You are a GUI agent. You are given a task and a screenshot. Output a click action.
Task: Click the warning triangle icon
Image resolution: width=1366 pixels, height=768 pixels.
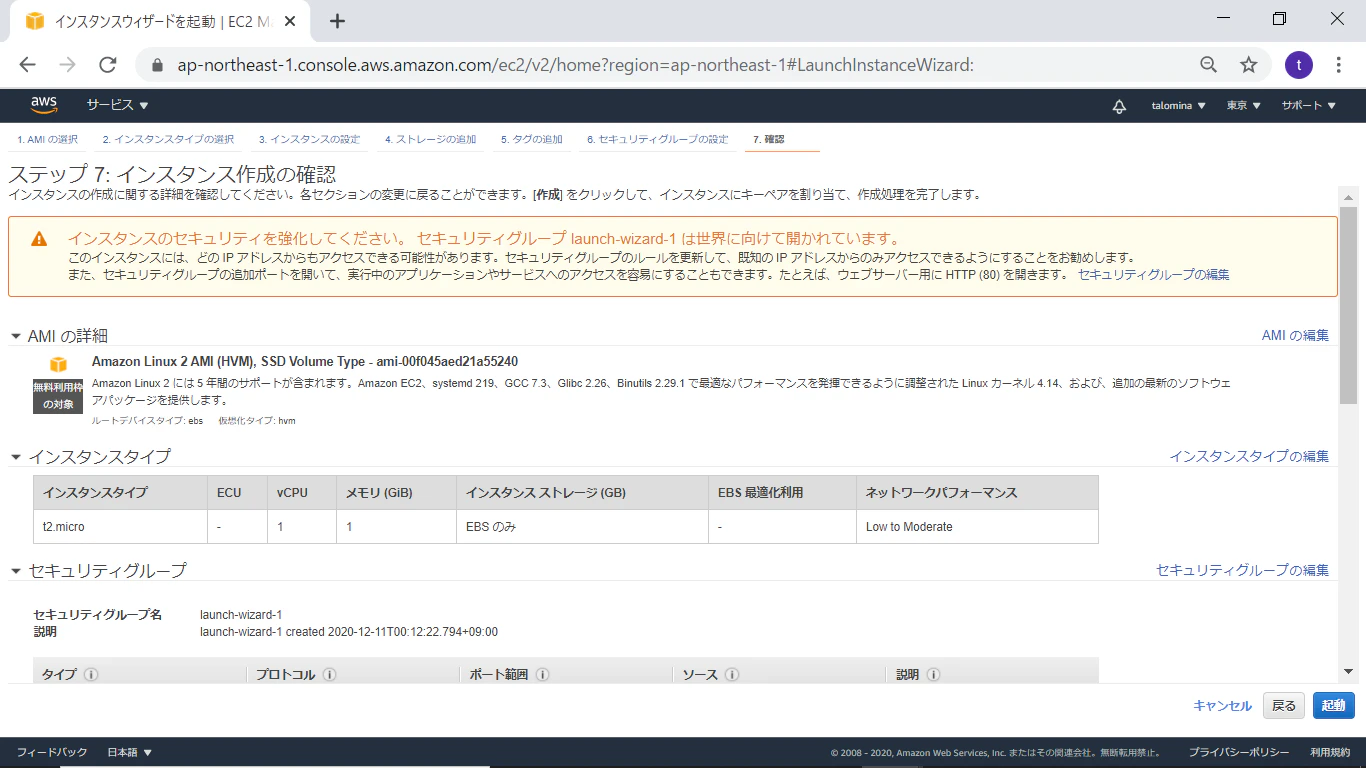[x=39, y=239]
